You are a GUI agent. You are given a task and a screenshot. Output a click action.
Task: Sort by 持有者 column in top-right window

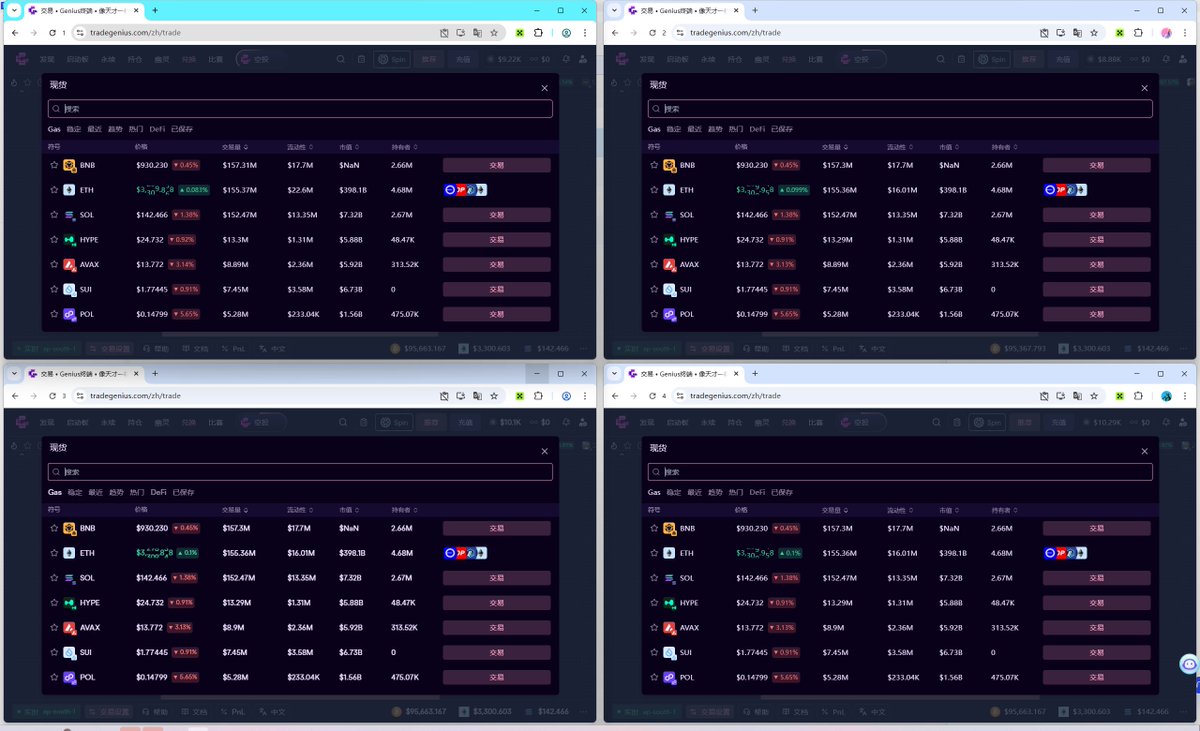1004,147
